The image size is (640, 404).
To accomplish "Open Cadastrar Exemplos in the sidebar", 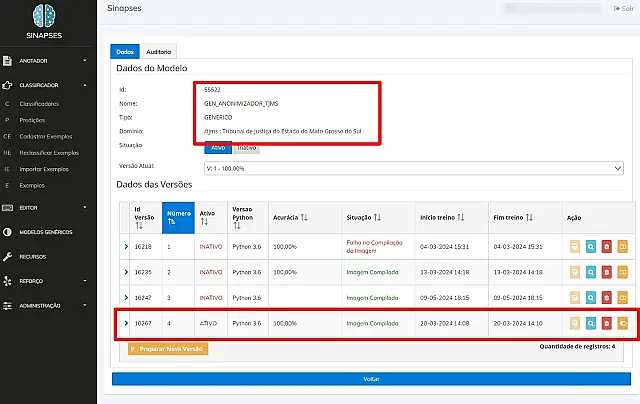I will pos(46,136).
